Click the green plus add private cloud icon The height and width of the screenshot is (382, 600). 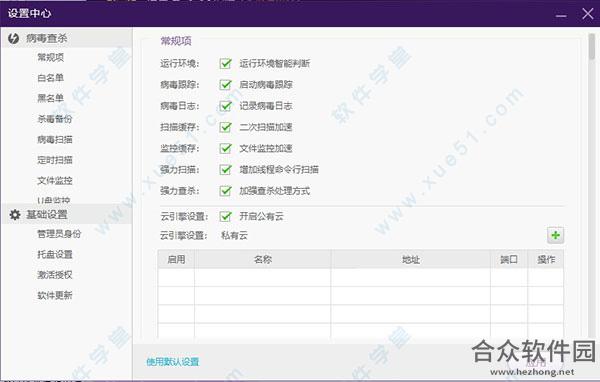coord(556,235)
